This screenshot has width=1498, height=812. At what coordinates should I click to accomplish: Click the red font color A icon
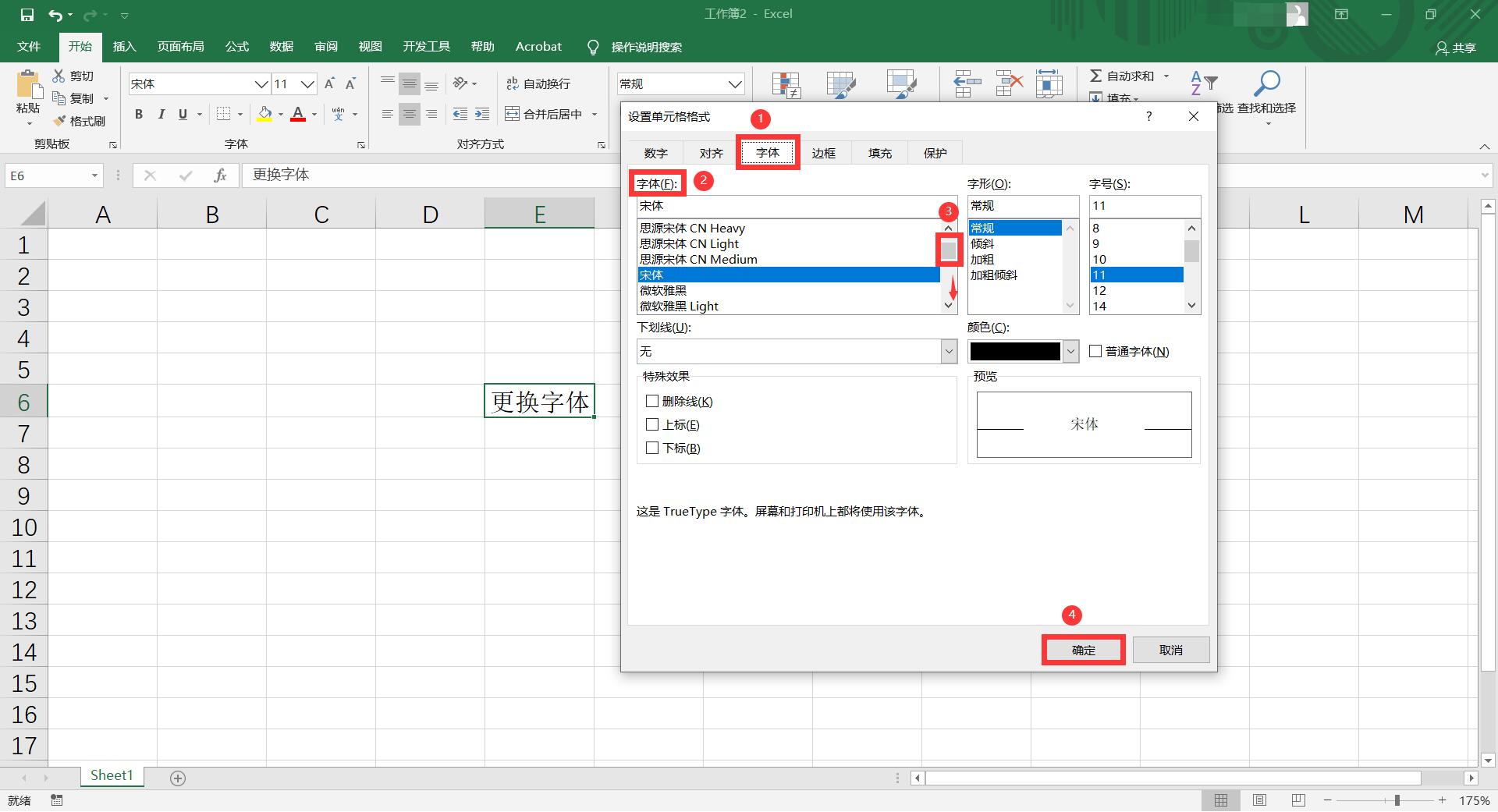pyautogui.click(x=298, y=115)
